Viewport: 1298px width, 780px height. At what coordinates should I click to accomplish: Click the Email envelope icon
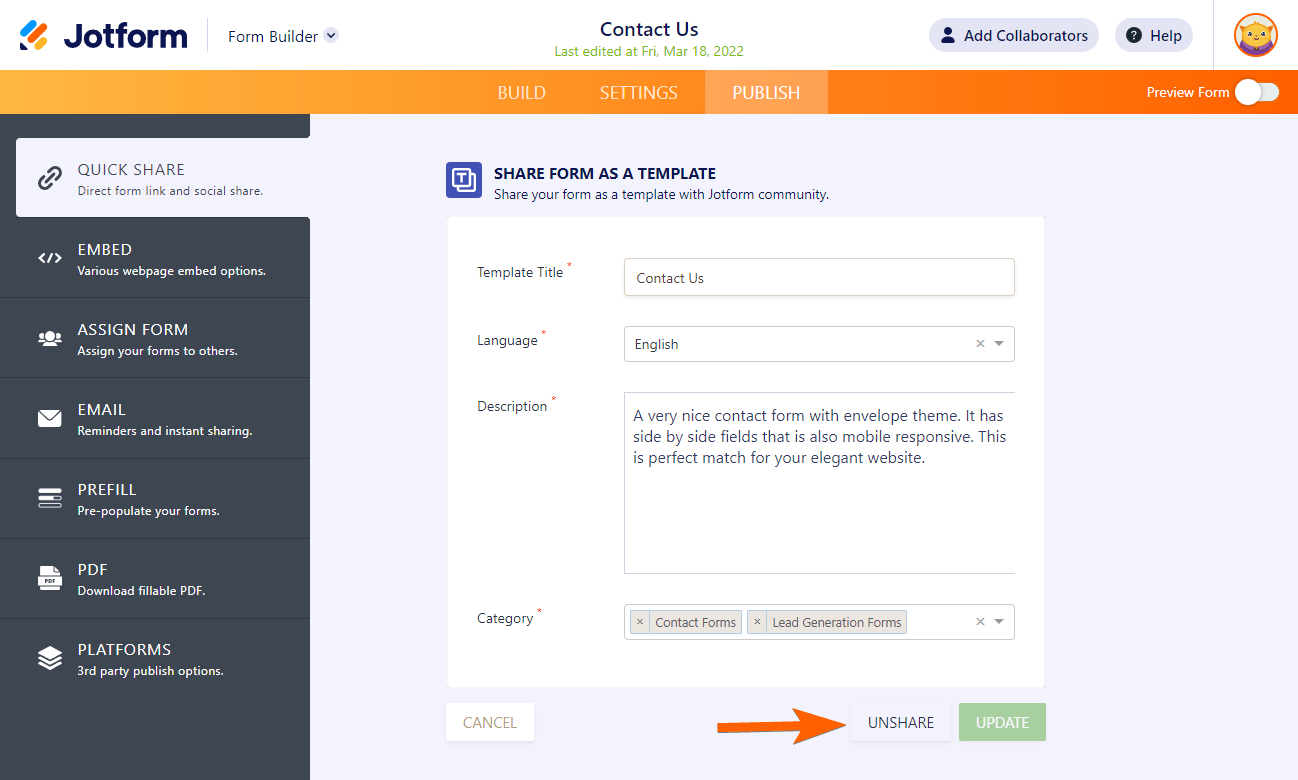(49, 418)
